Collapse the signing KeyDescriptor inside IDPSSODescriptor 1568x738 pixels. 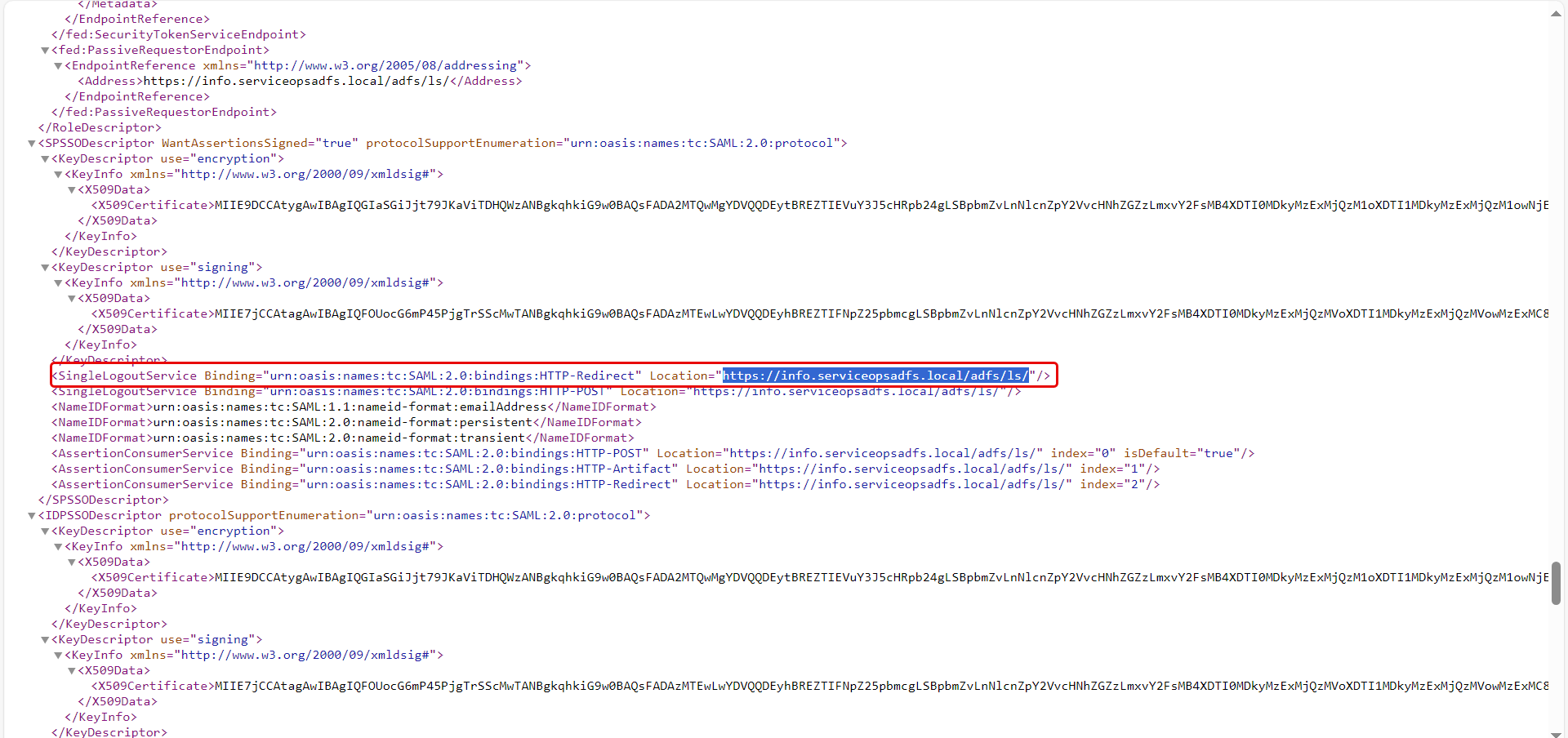[44, 639]
